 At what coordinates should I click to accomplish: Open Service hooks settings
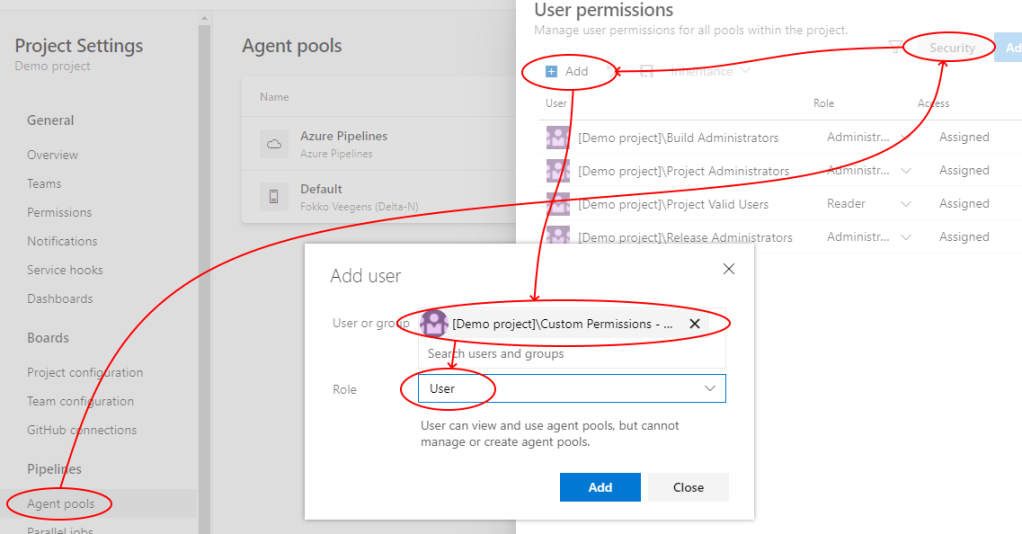pos(65,269)
